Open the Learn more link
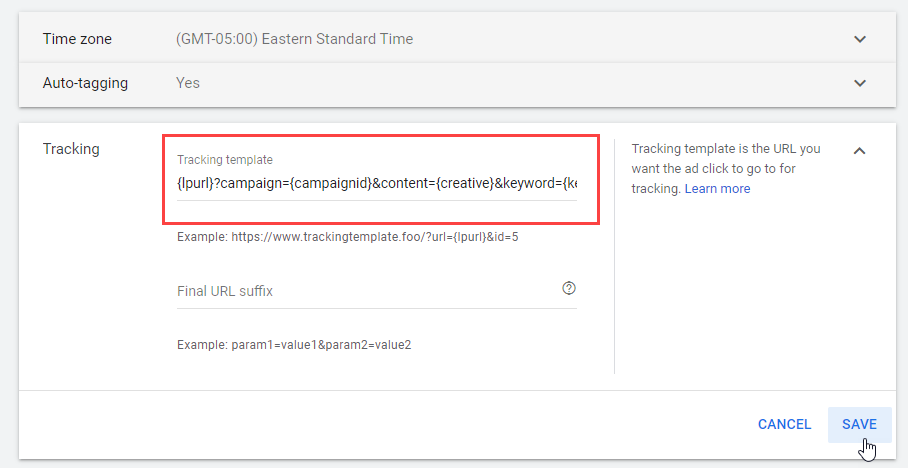This screenshot has width=908, height=468. (x=717, y=189)
